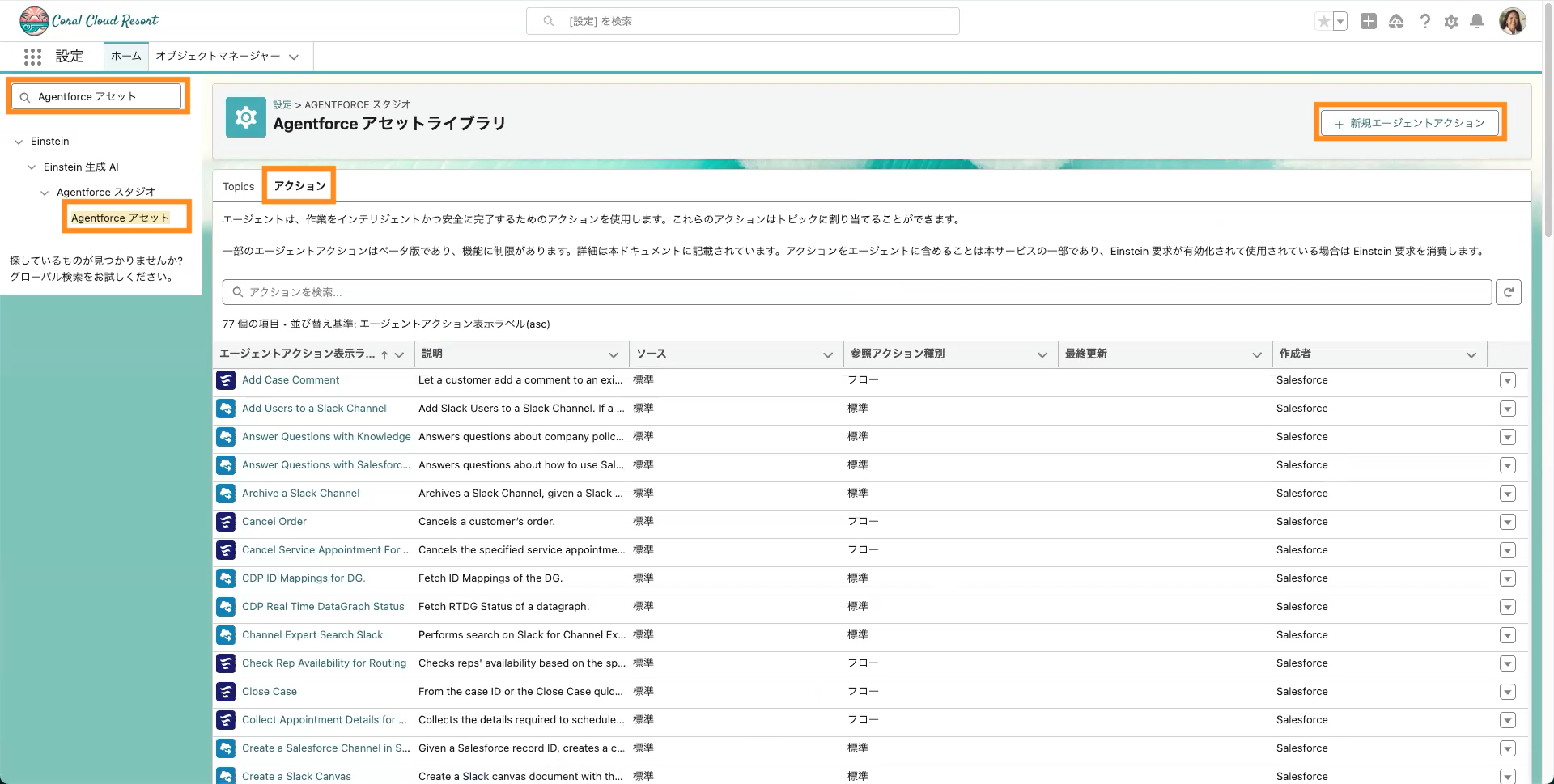Open row actions menu for Add Case Comment

pyautogui.click(x=1507, y=380)
